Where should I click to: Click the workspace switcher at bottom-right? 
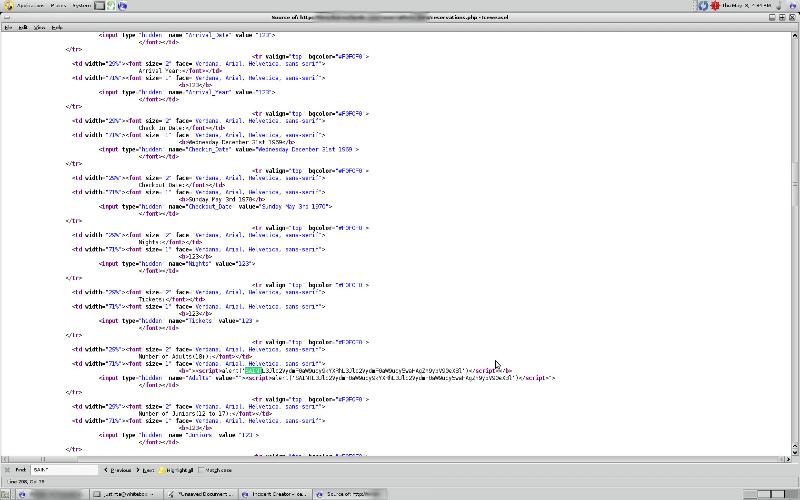pyautogui.click(x=770, y=494)
